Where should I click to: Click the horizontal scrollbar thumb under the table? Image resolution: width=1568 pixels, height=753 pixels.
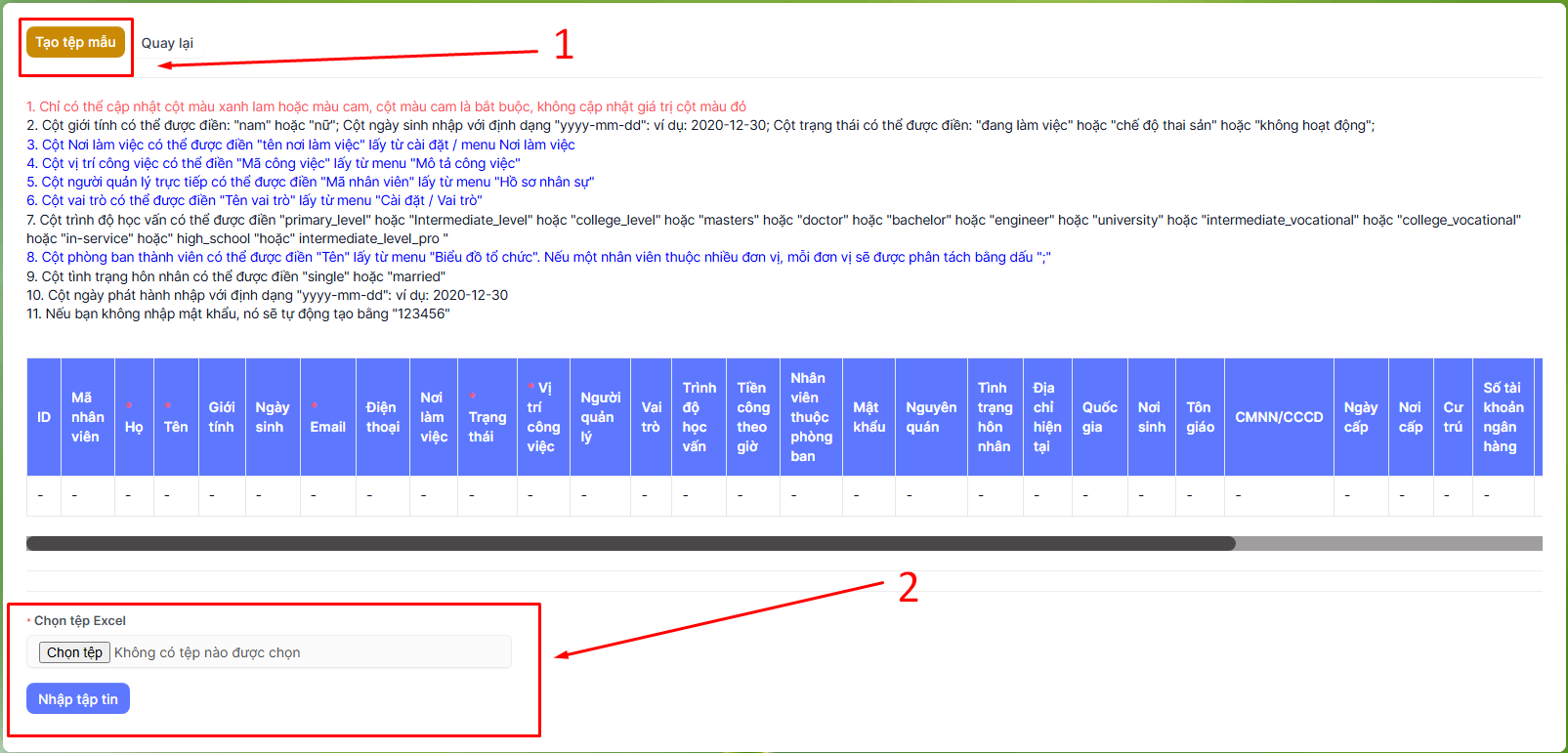(x=630, y=543)
